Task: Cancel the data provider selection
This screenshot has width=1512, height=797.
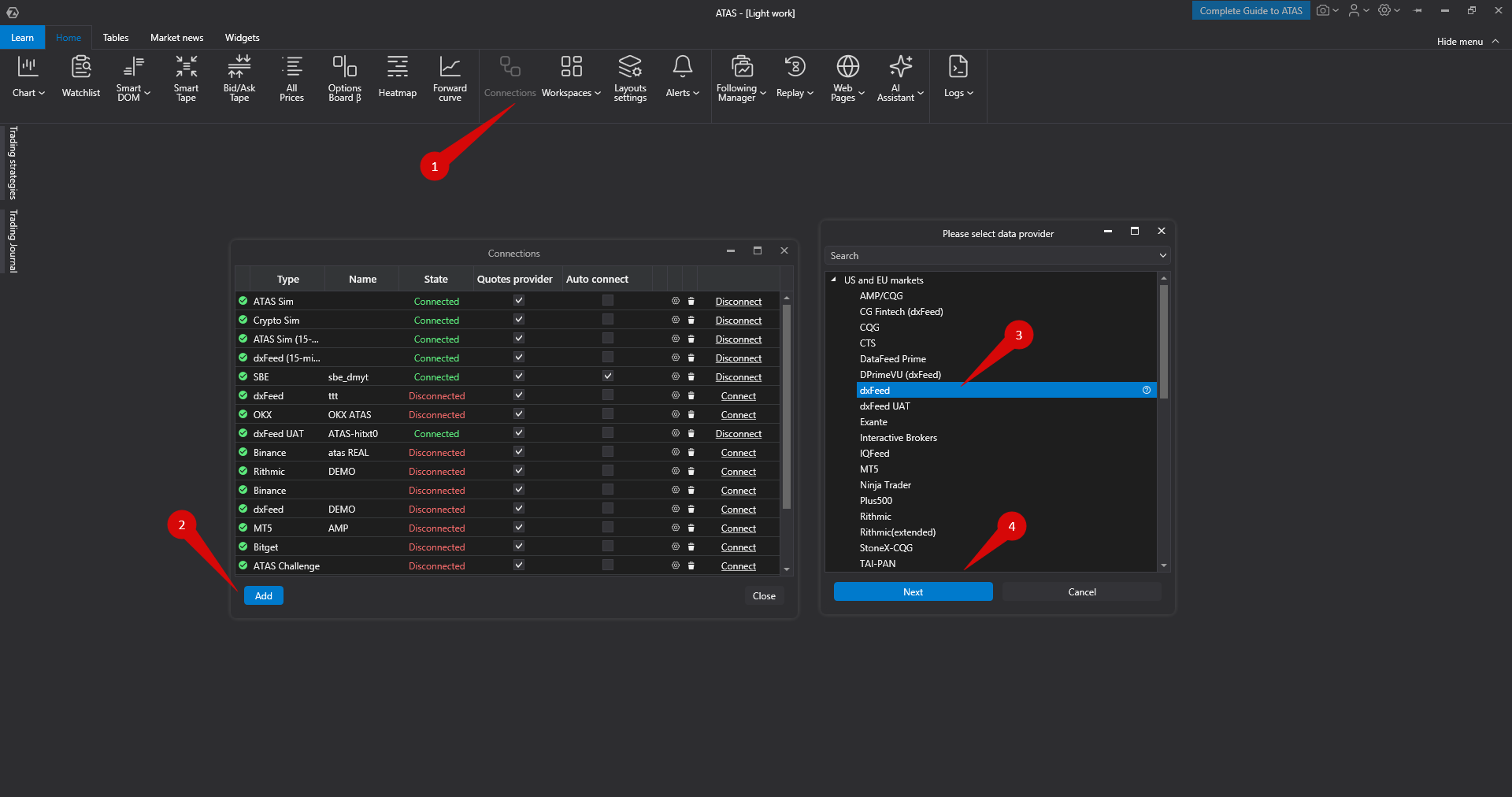Action: click(1082, 591)
